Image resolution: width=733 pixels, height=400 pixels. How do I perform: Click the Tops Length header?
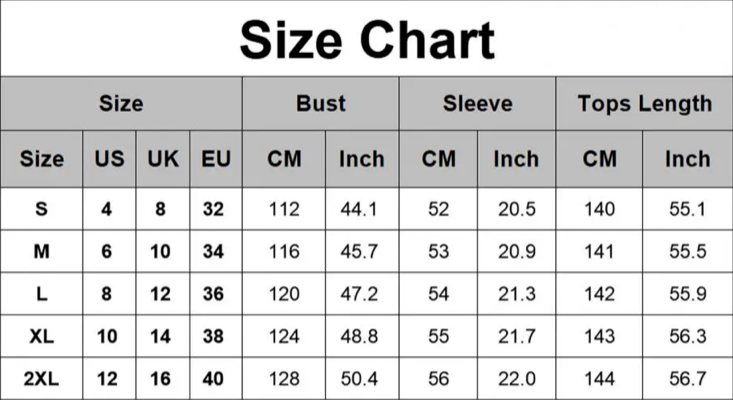coord(645,103)
